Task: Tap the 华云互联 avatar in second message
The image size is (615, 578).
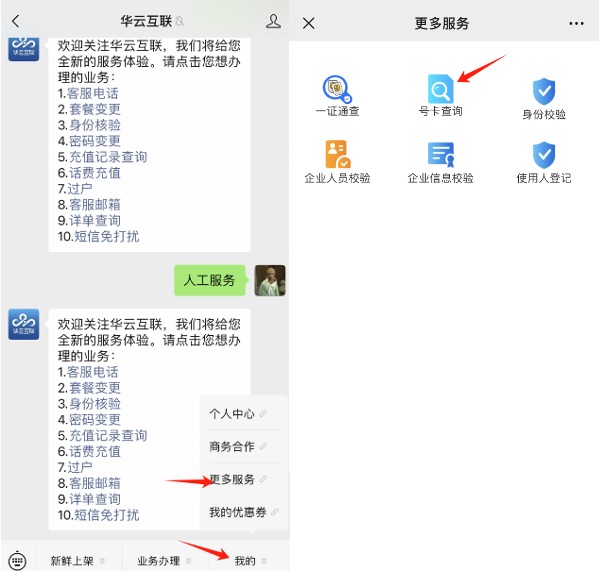Action: pos(24,324)
